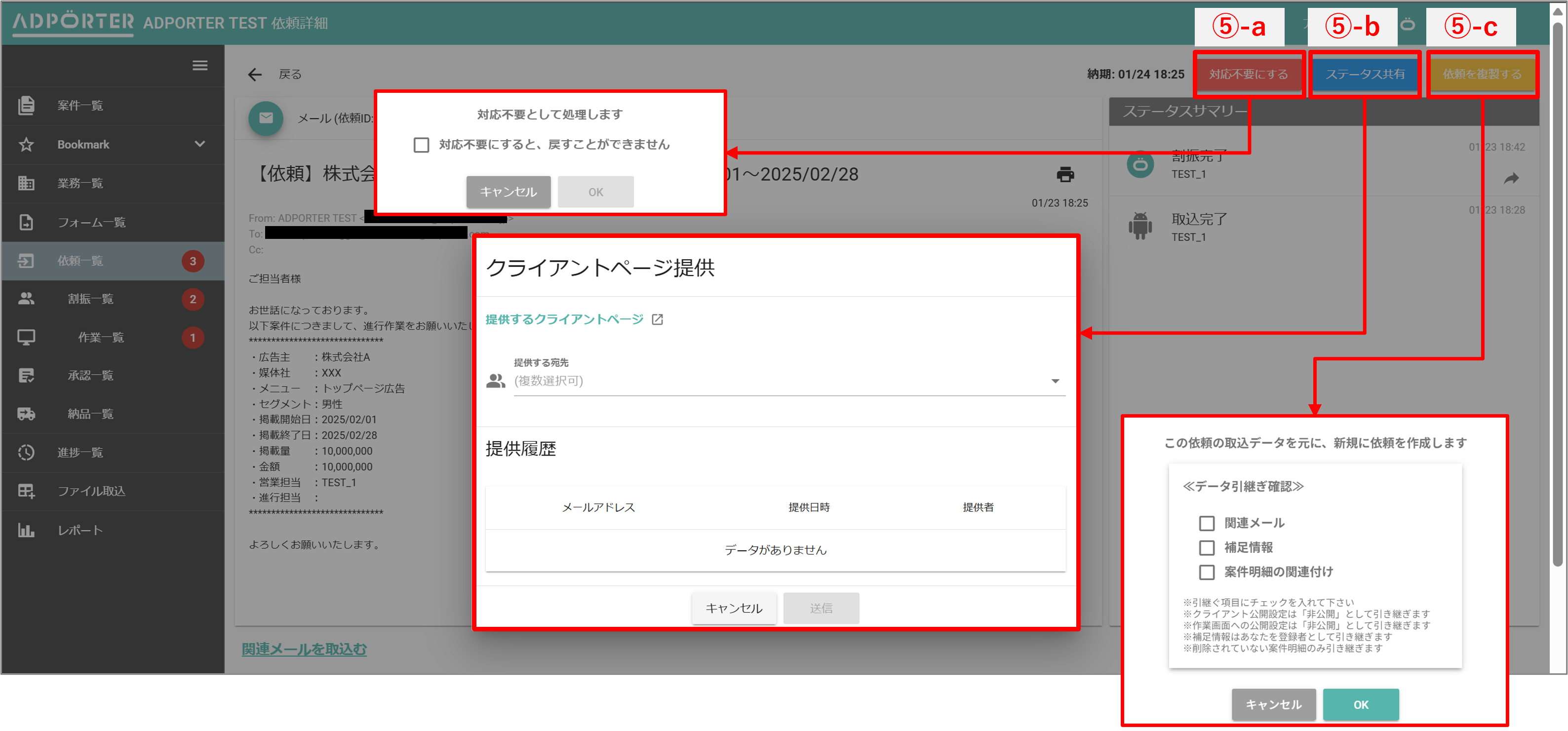Select the 業務一覧 building icon
This screenshot has height=731, width=1568.
tap(26, 183)
